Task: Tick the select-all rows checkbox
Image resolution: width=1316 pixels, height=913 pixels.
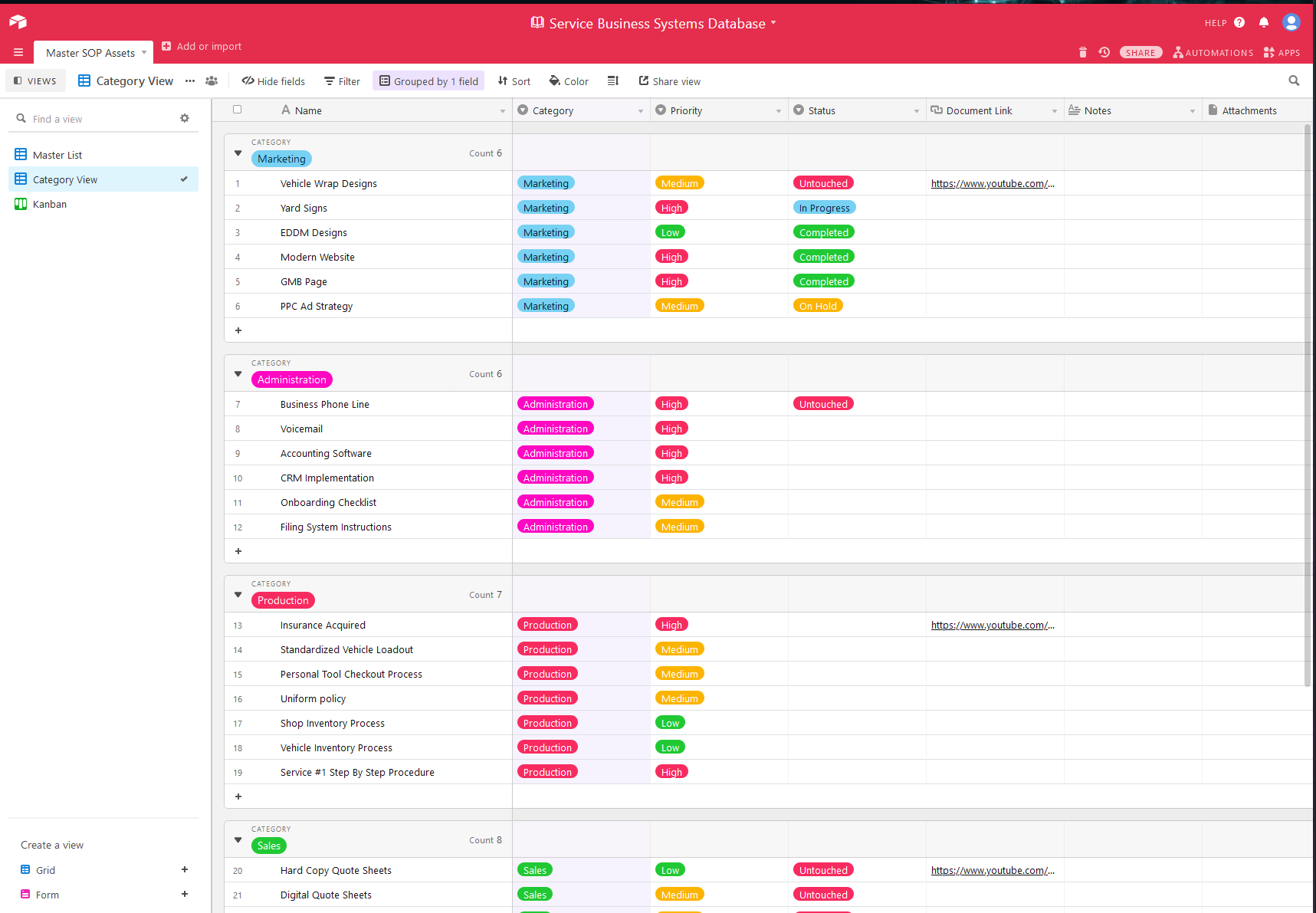Action: tap(238, 110)
